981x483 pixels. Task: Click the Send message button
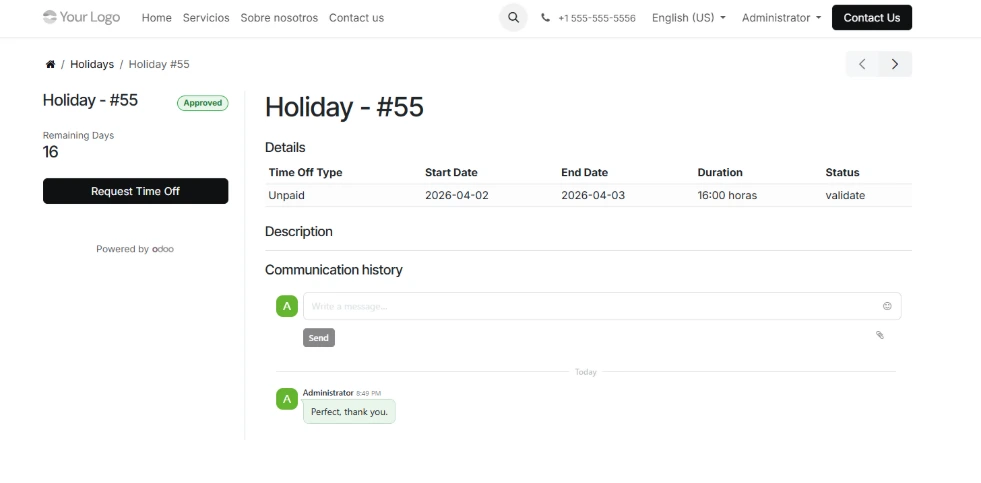tap(318, 338)
